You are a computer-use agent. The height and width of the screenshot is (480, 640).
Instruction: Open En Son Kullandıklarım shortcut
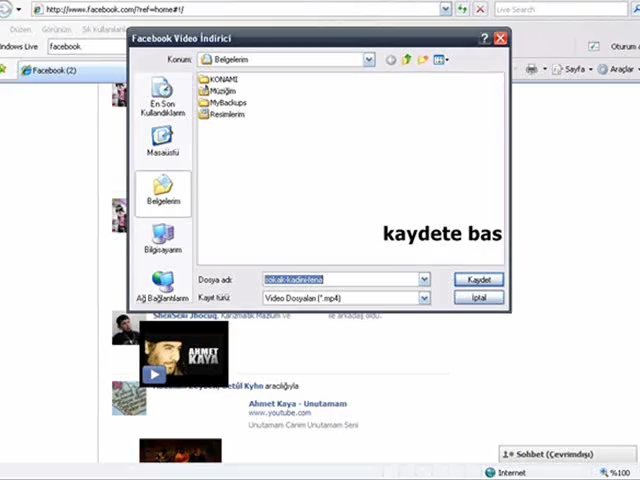[x=162, y=97]
